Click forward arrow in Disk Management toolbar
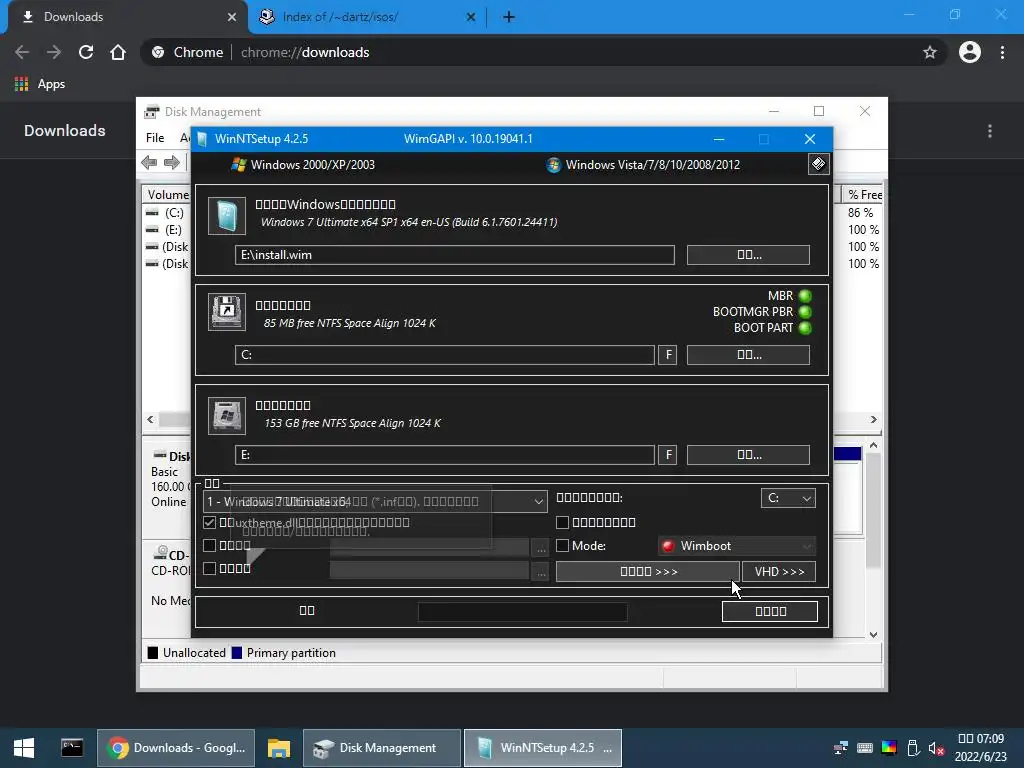 [172, 163]
